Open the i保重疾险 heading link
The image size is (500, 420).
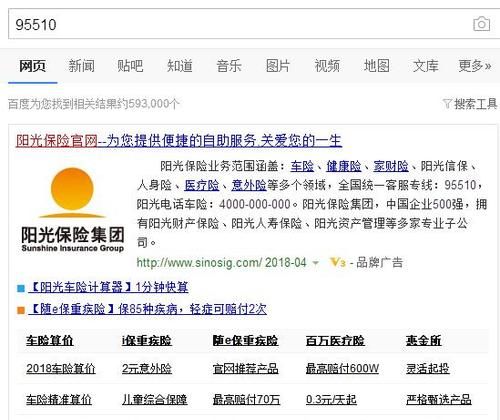(x=147, y=341)
